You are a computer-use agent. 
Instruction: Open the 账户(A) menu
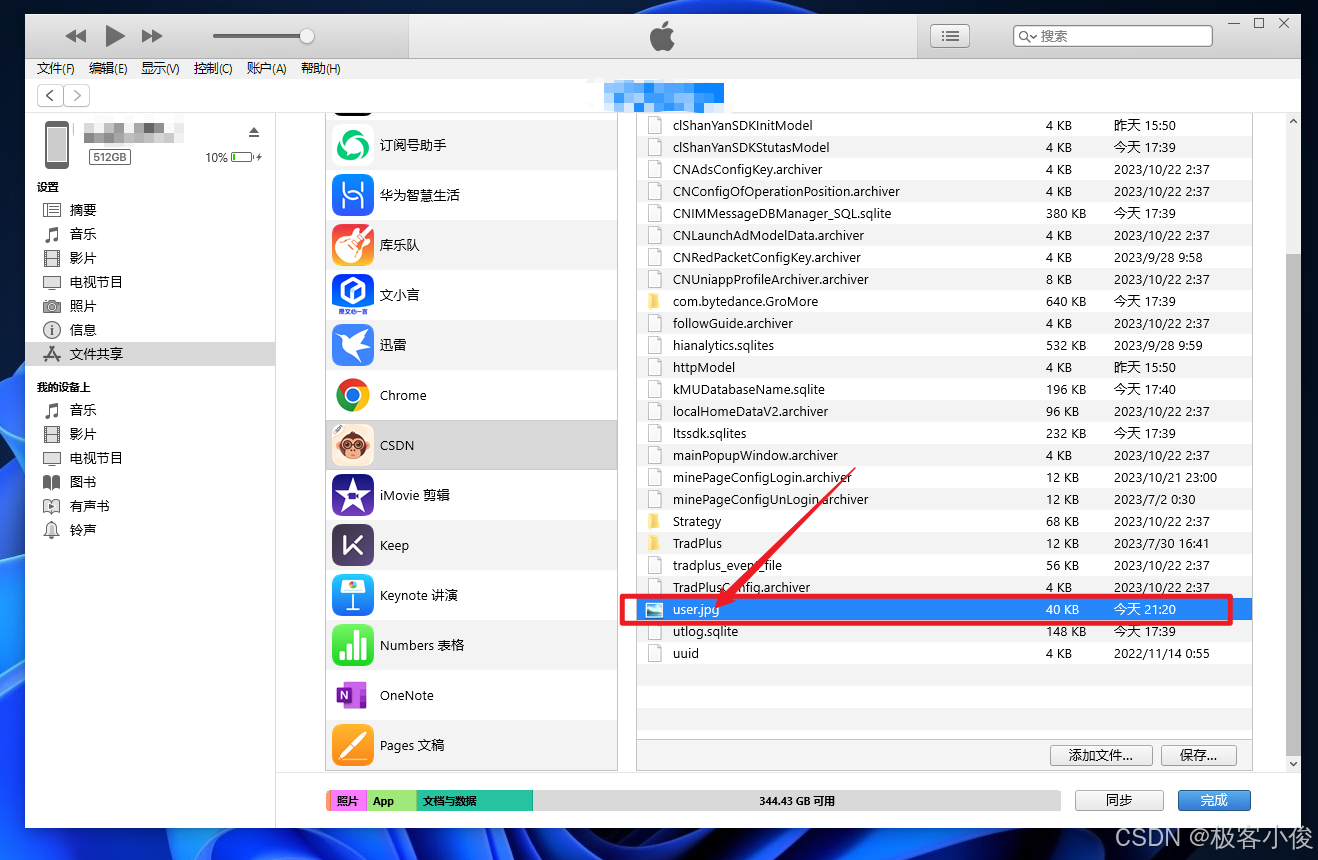(266, 68)
